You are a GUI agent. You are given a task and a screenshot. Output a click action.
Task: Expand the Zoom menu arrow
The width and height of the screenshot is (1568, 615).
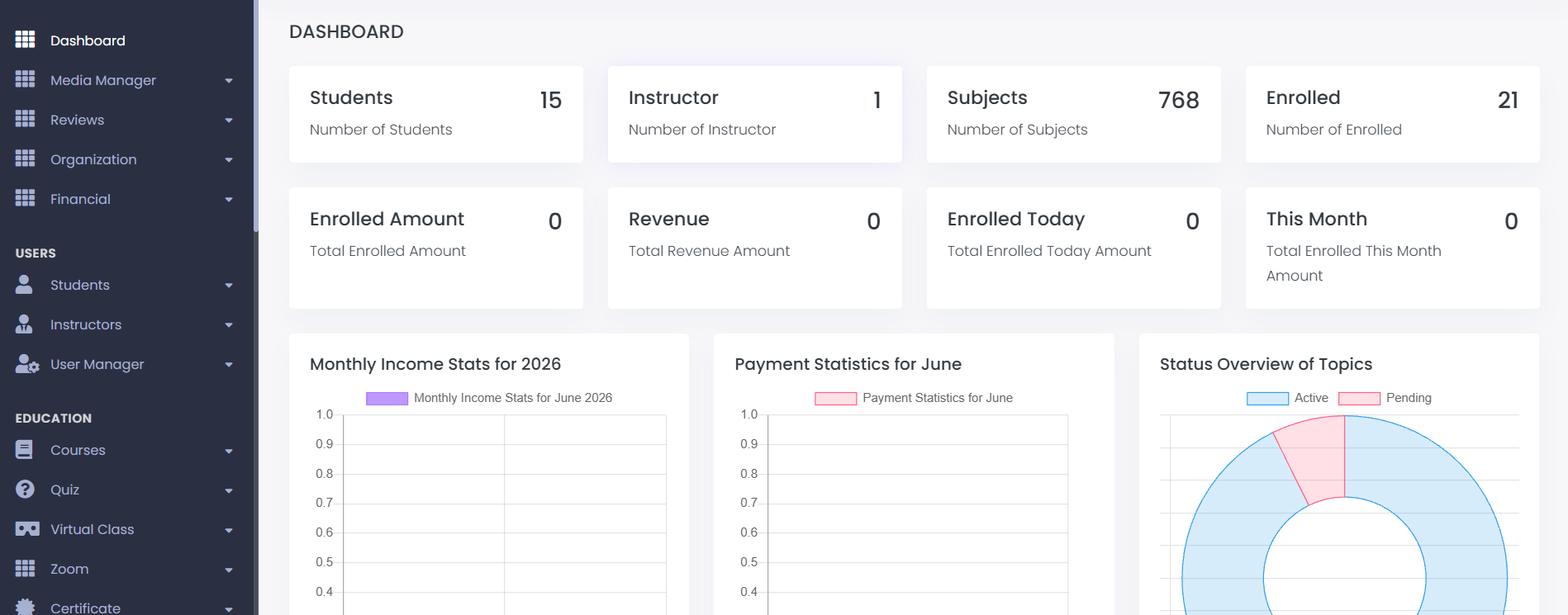[x=229, y=570]
